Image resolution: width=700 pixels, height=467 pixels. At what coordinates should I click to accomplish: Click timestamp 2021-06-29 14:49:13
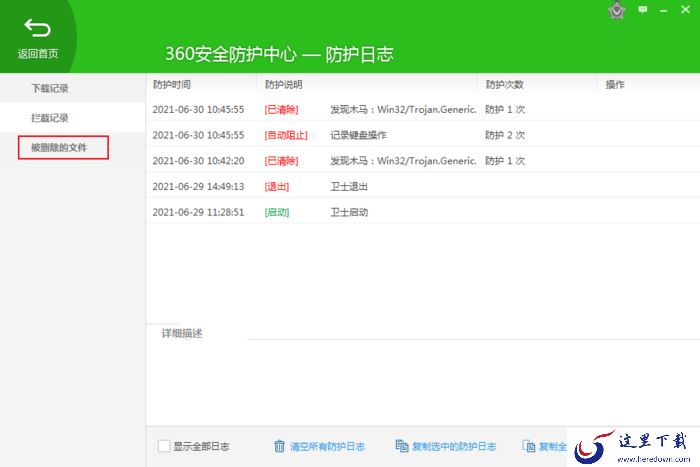click(x=198, y=186)
